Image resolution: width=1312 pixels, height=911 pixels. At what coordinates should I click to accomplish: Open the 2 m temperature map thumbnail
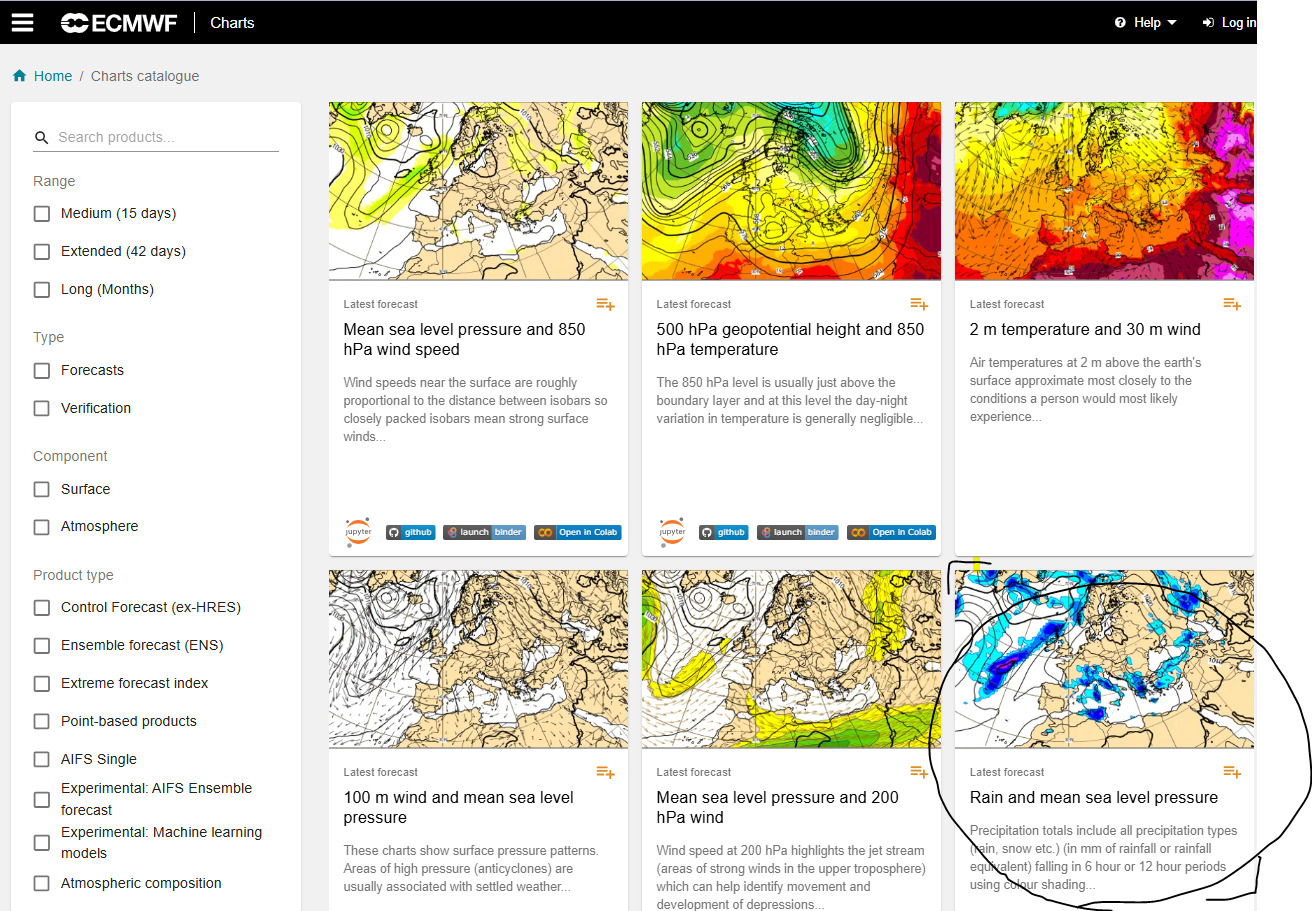tap(1104, 191)
